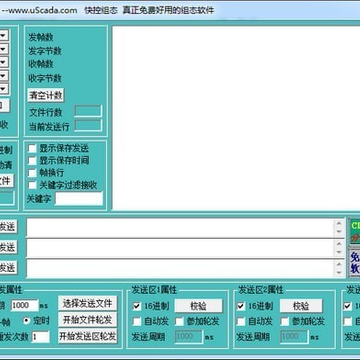Image resolution: width=360 pixels, height=360 pixels.
Task: Click 开始发送区轮发 button
Action: coord(88,336)
